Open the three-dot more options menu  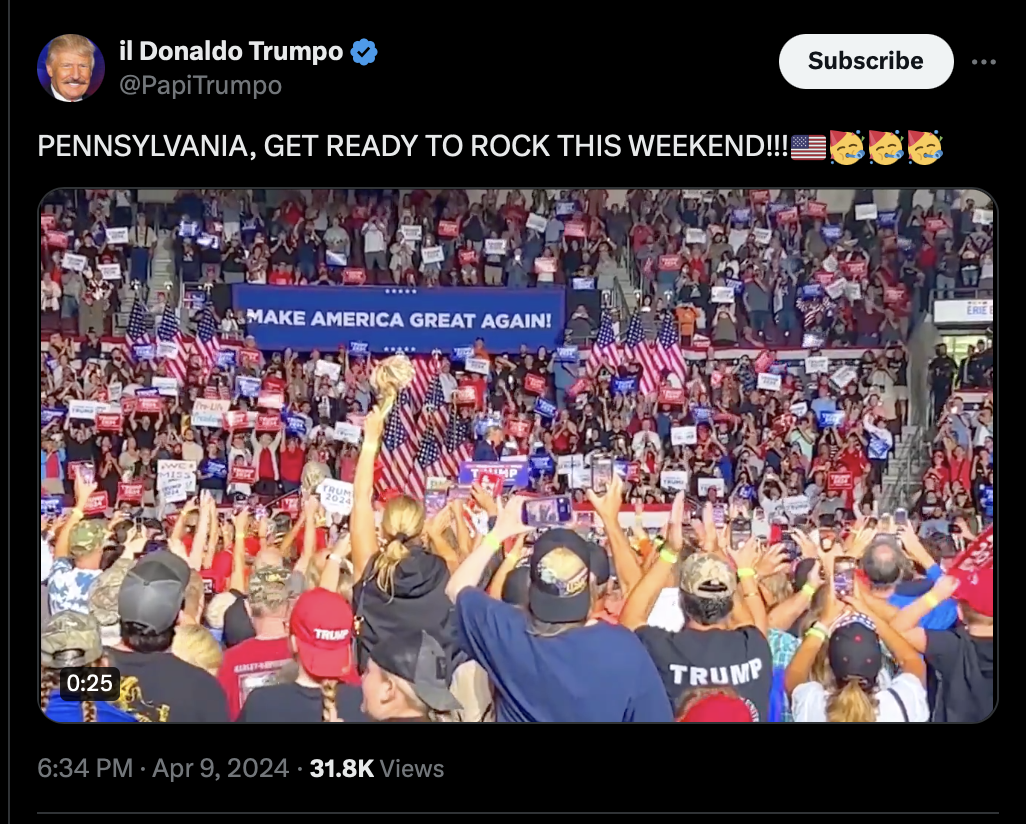[x=983, y=62]
